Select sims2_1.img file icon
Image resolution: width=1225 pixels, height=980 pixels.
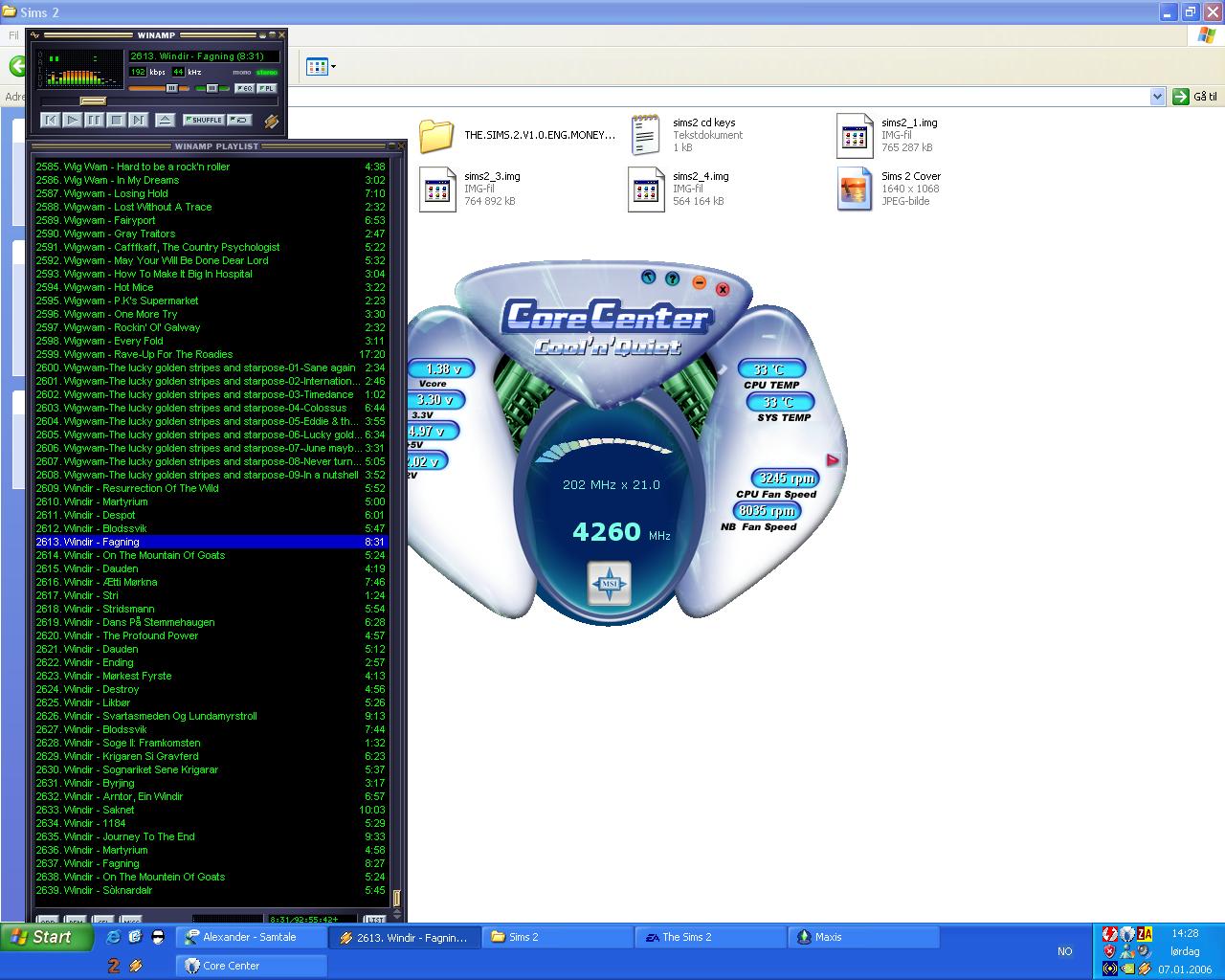[855, 135]
